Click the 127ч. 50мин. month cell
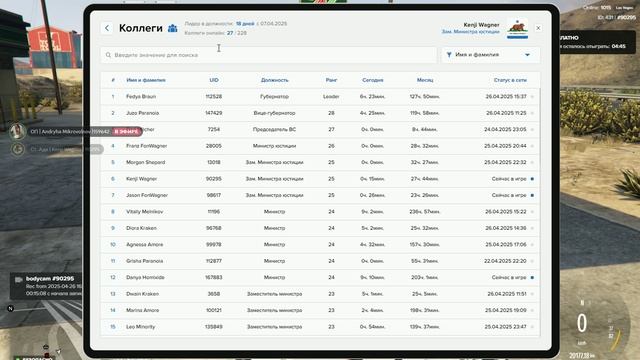This screenshot has height=360, width=640. tap(425, 97)
